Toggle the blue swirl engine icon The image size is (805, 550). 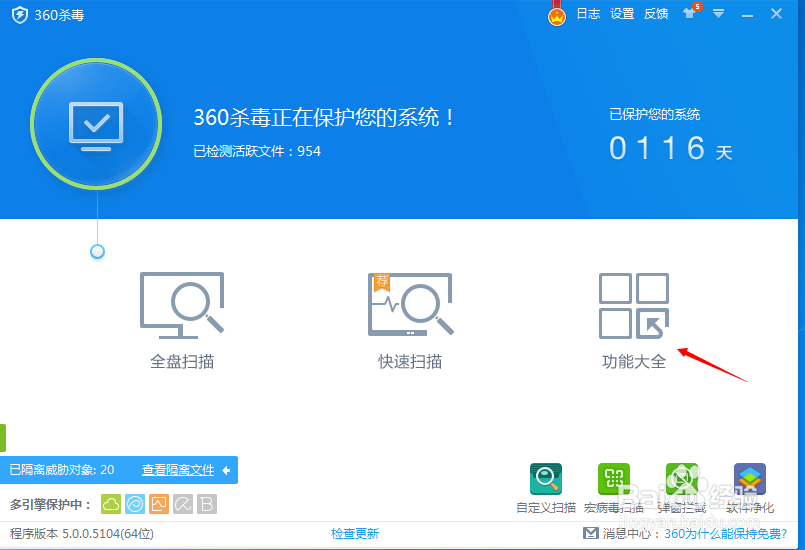click(x=135, y=504)
